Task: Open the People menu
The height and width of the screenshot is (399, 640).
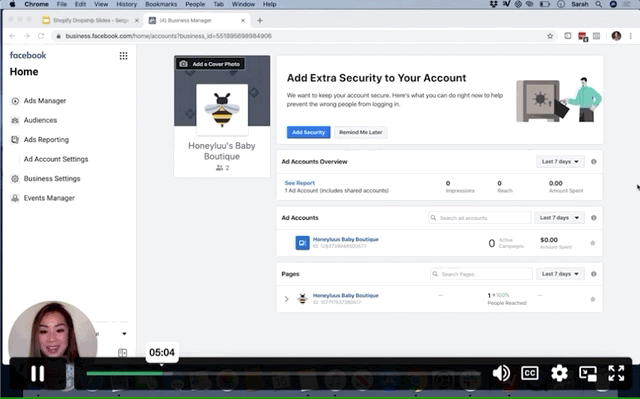Action: 195,4
